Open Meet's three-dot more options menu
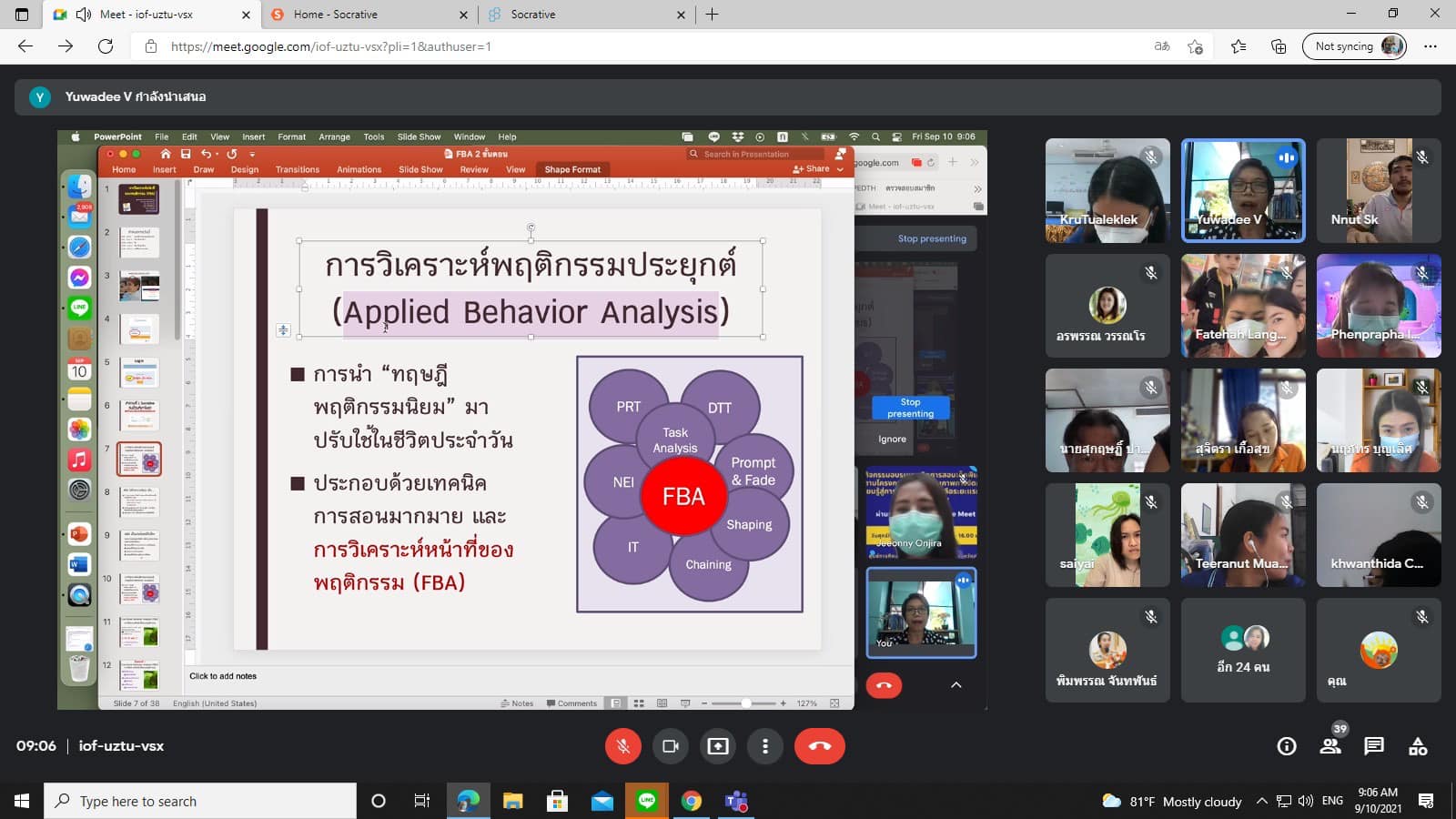This screenshot has height=819, width=1456. pyautogui.click(x=765, y=746)
